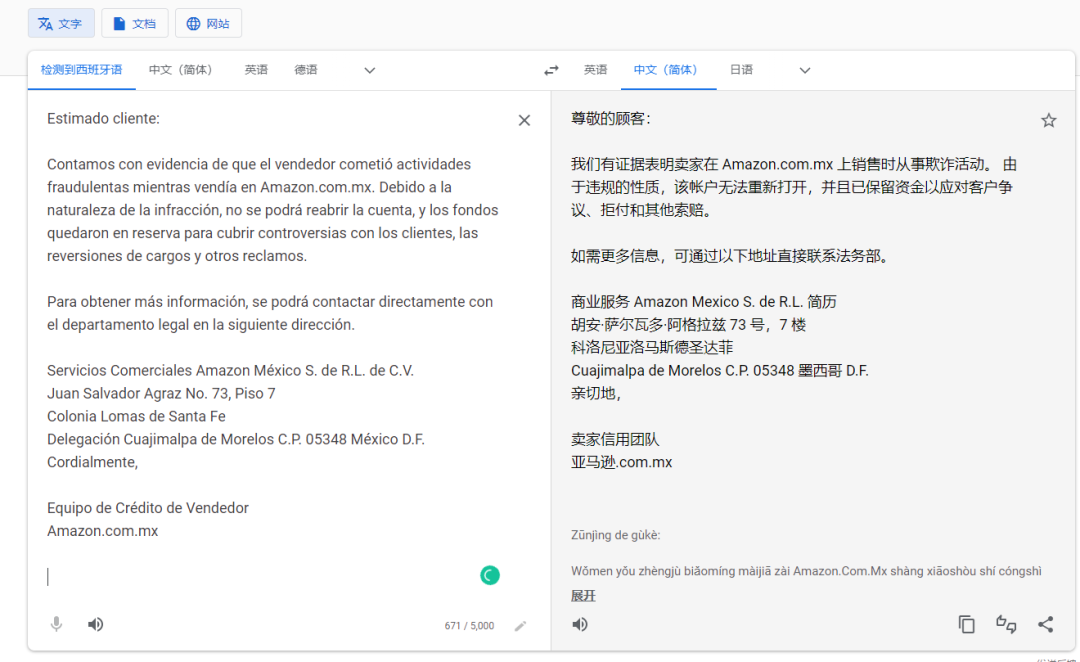
Task: Click the green Grammarly icon
Action: [490, 575]
